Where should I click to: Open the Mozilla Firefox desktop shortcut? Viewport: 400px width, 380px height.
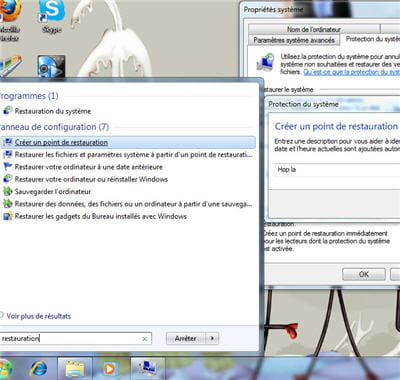9,20
